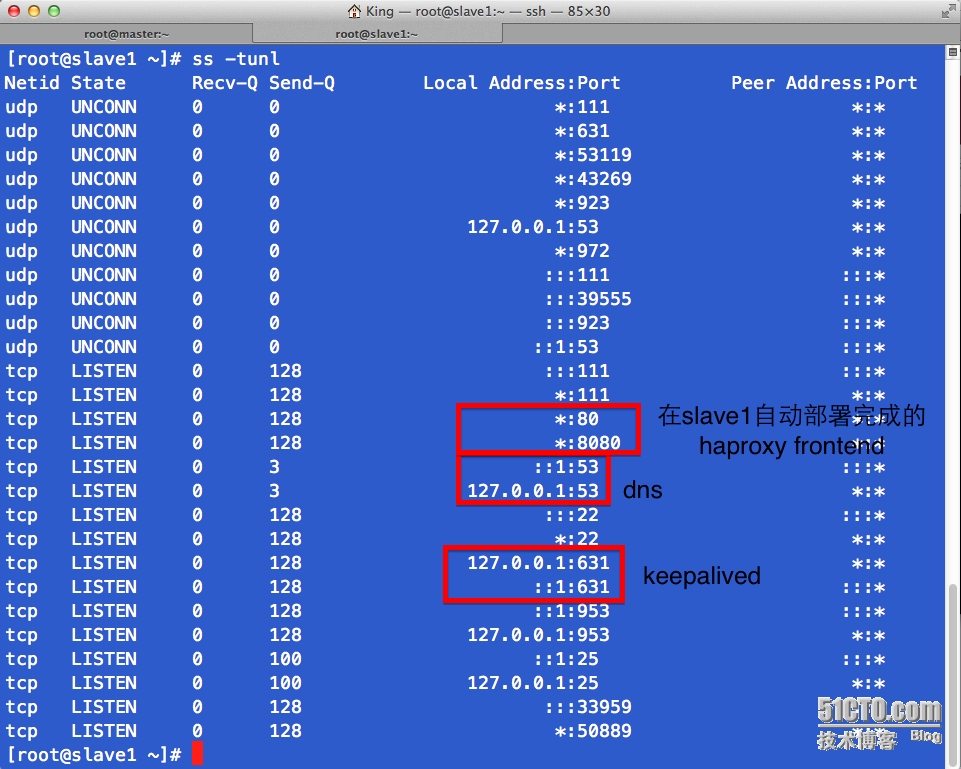Image resolution: width=961 pixels, height=769 pixels.
Task: Click the small icon atop the scrollbar
Action: [x=952, y=53]
